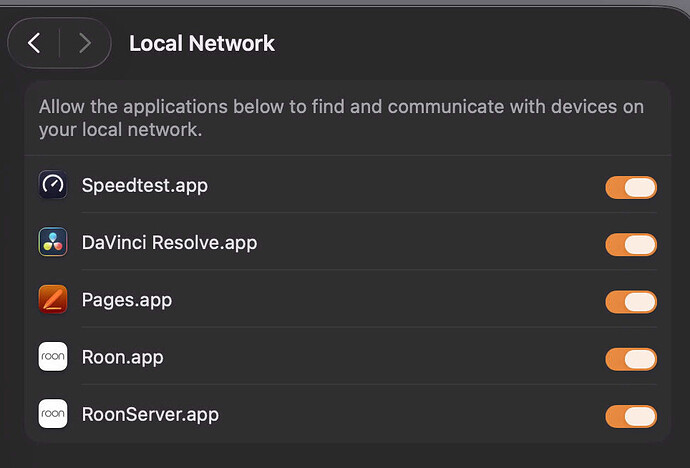Click the Roon.app icon
690x468 pixels.
53,356
